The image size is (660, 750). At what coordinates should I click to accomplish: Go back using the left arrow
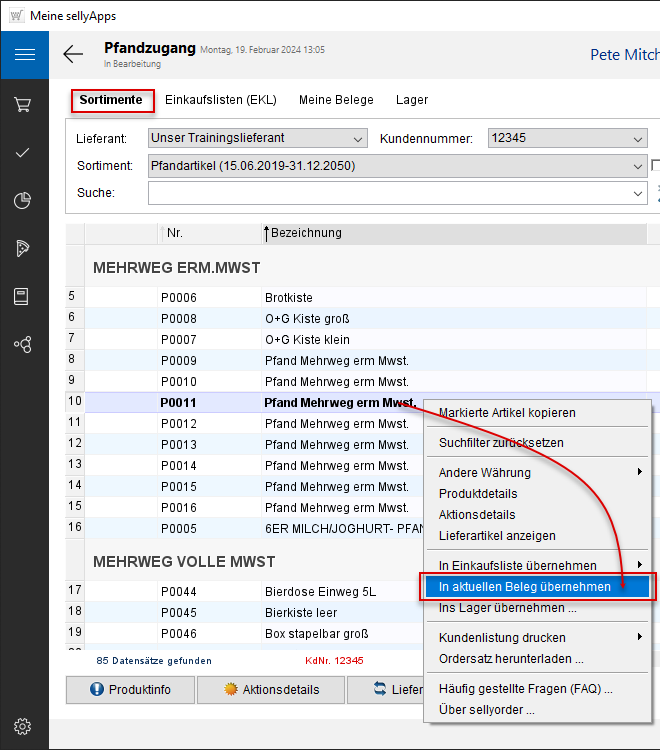coord(73,54)
